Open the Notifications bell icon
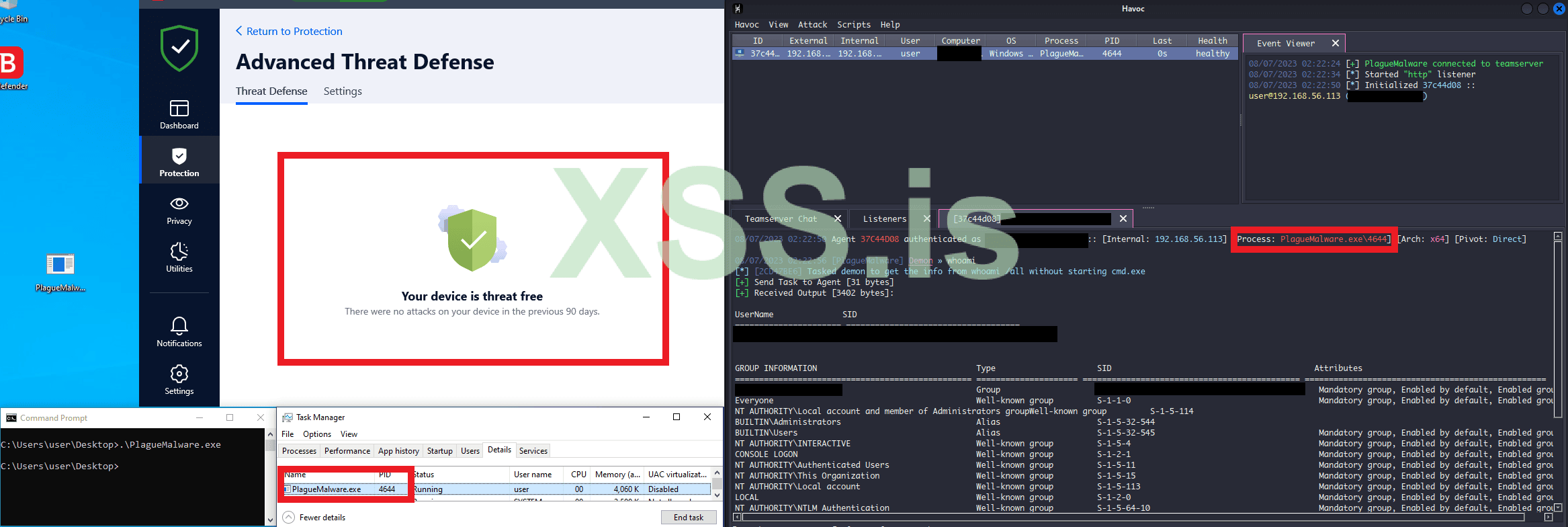 pos(179,325)
